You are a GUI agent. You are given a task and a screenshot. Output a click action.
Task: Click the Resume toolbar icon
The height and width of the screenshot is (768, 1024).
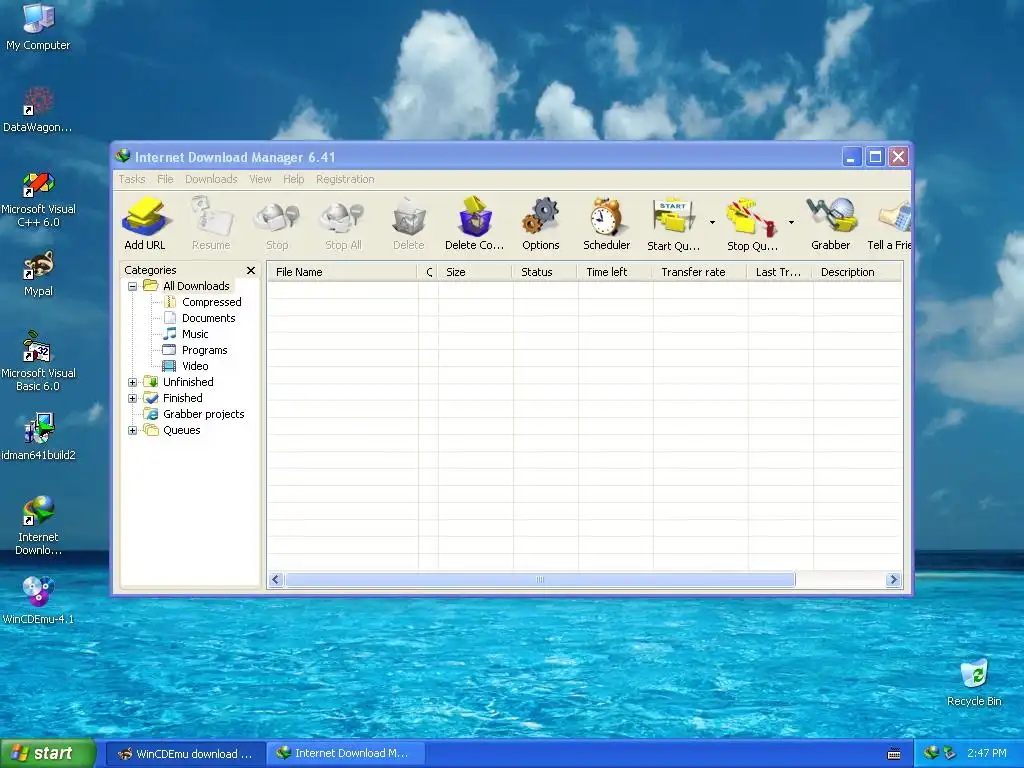tap(211, 223)
